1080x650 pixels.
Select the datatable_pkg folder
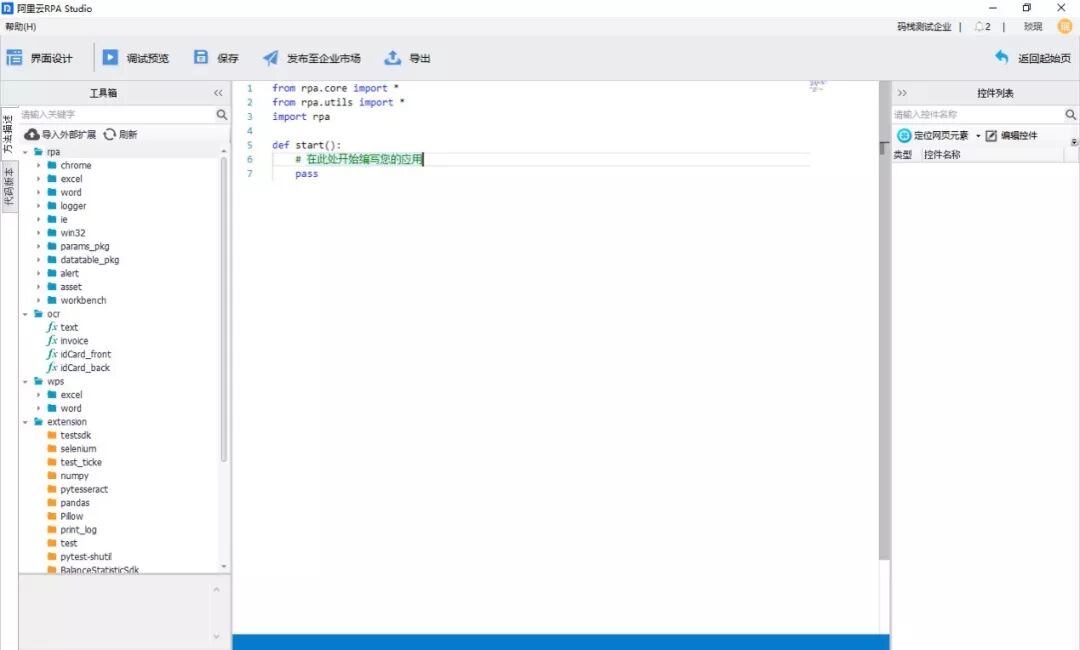coord(83,260)
